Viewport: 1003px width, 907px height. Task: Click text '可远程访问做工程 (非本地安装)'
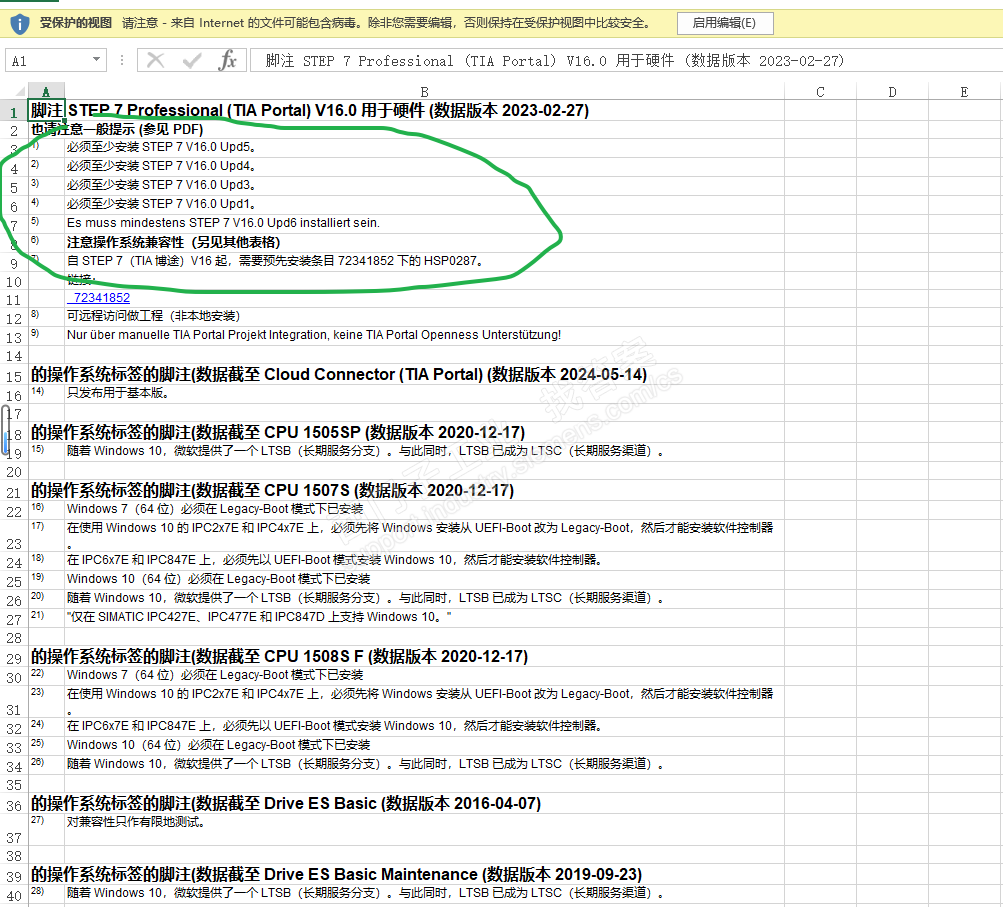[x=154, y=315]
